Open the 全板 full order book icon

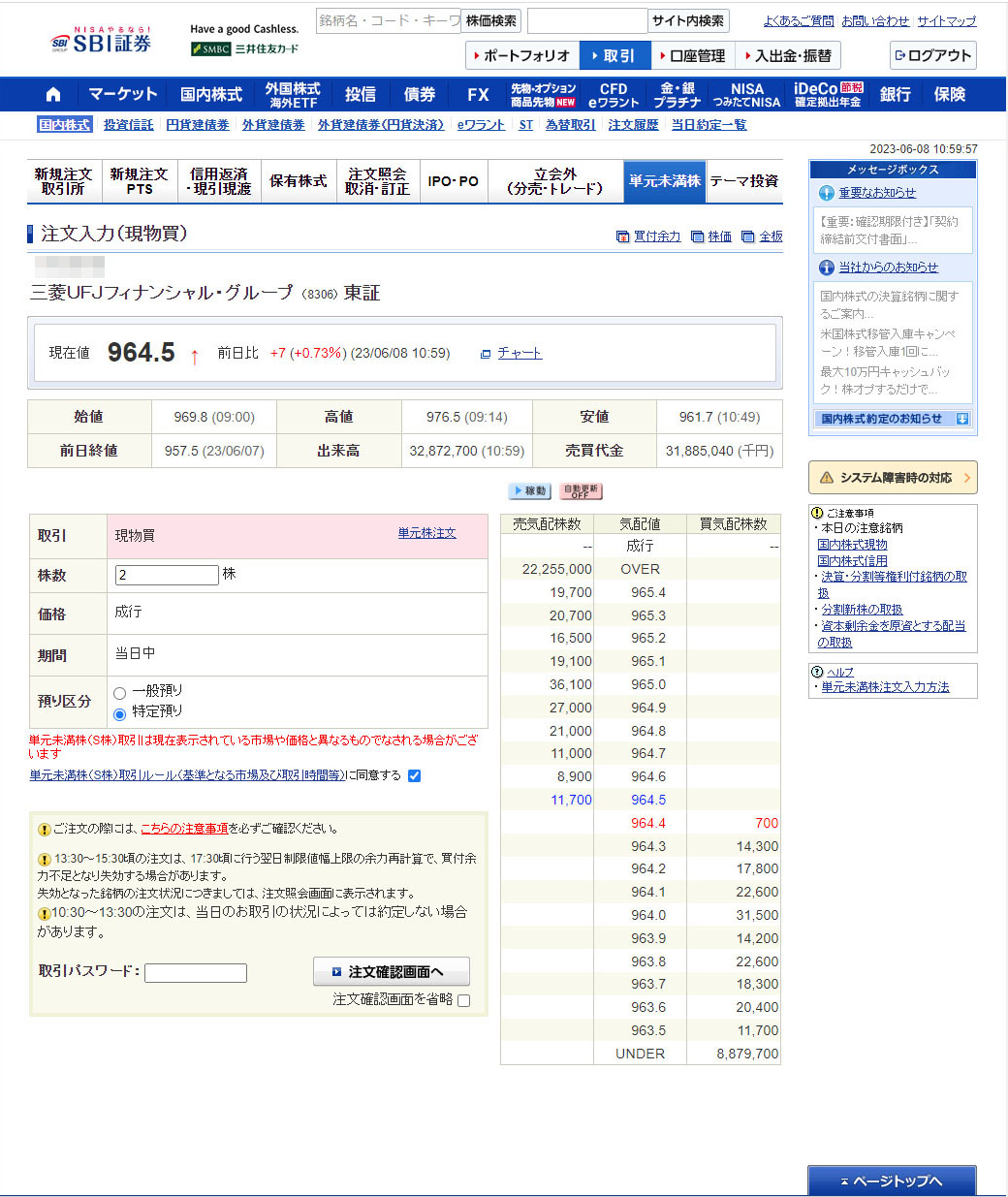click(747, 236)
